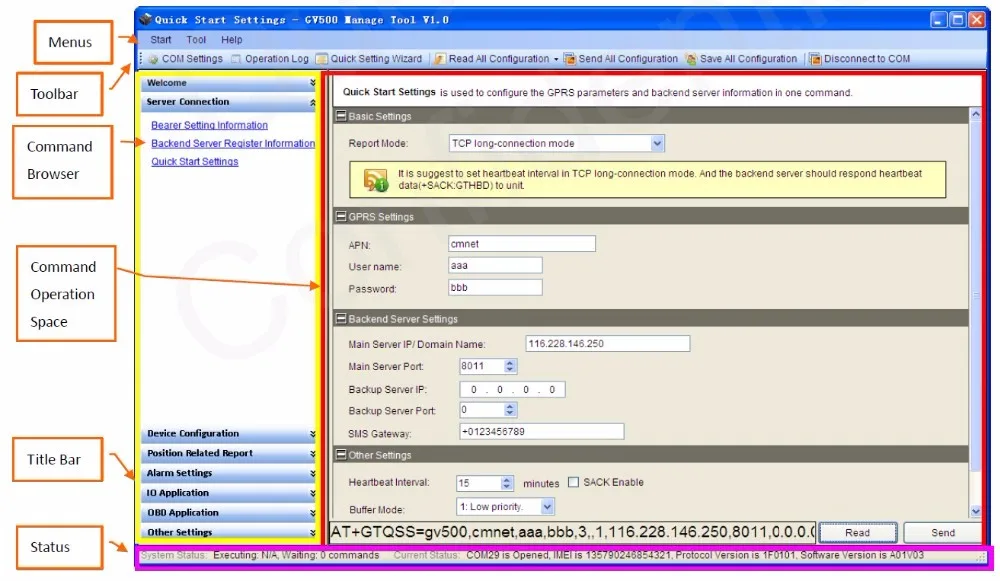Screen dimensions: 1000x581
Task: Click the Backup Server IP field
Action: coord(512,390)
